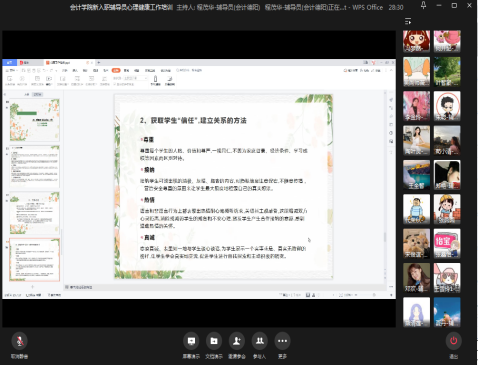Select the orange highlighted ribbon tab in WPS
Viewport: 479px width, 366px height.
coord(116,70)
